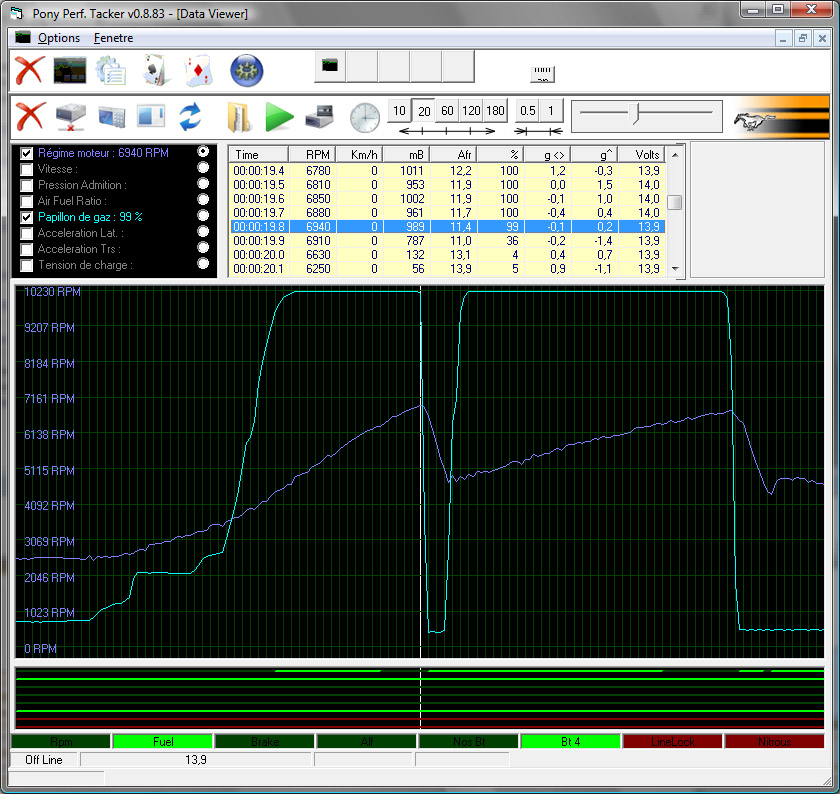Click the table scroll up arrow

pyautogui.click(x=675, y=155)
